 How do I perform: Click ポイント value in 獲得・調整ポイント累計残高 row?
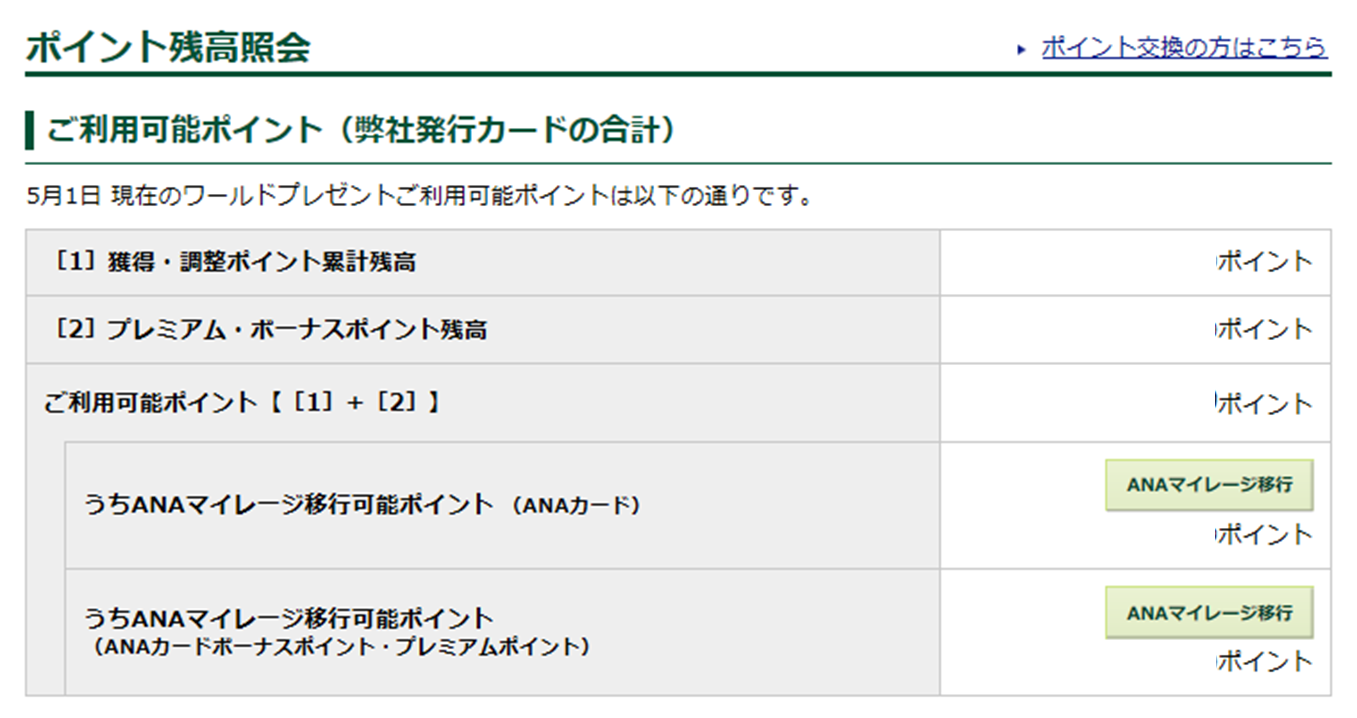tap(1263, 262)
